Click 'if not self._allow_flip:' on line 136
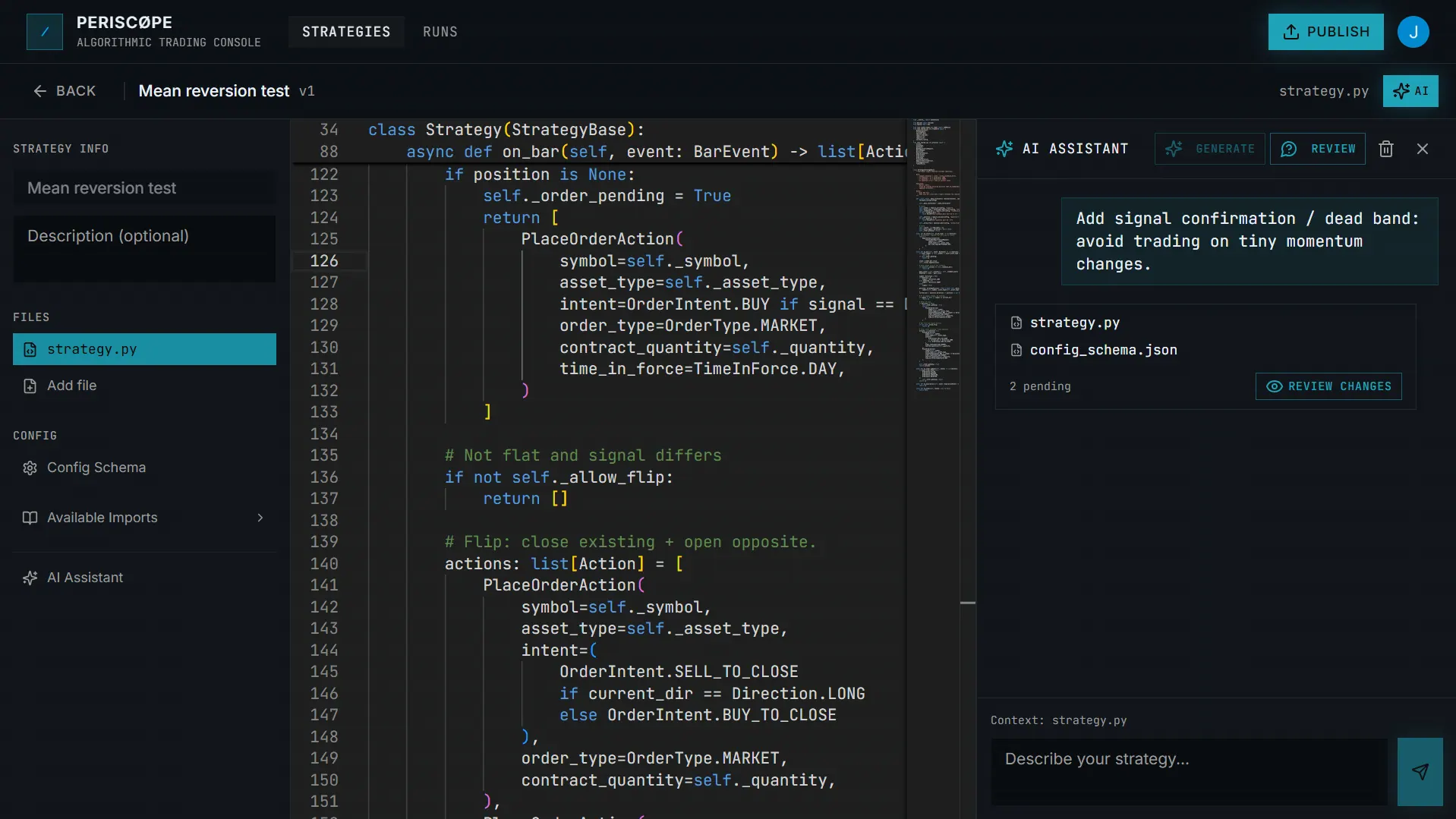 [559, 477]
